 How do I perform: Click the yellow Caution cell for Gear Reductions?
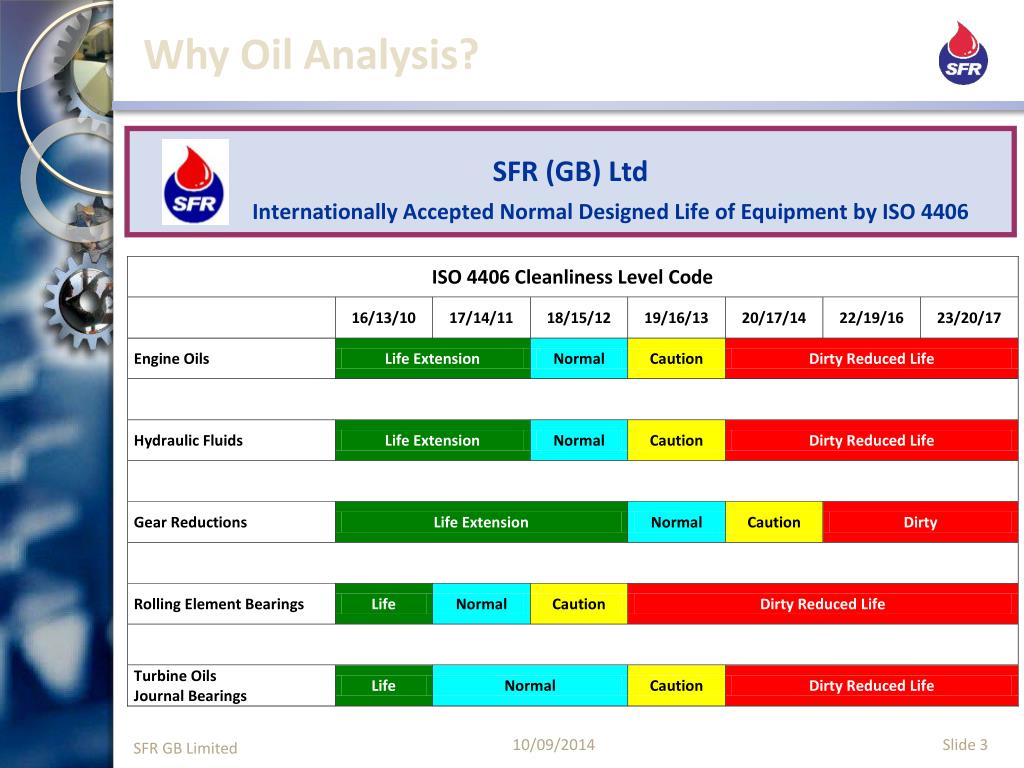click(774, 522)
